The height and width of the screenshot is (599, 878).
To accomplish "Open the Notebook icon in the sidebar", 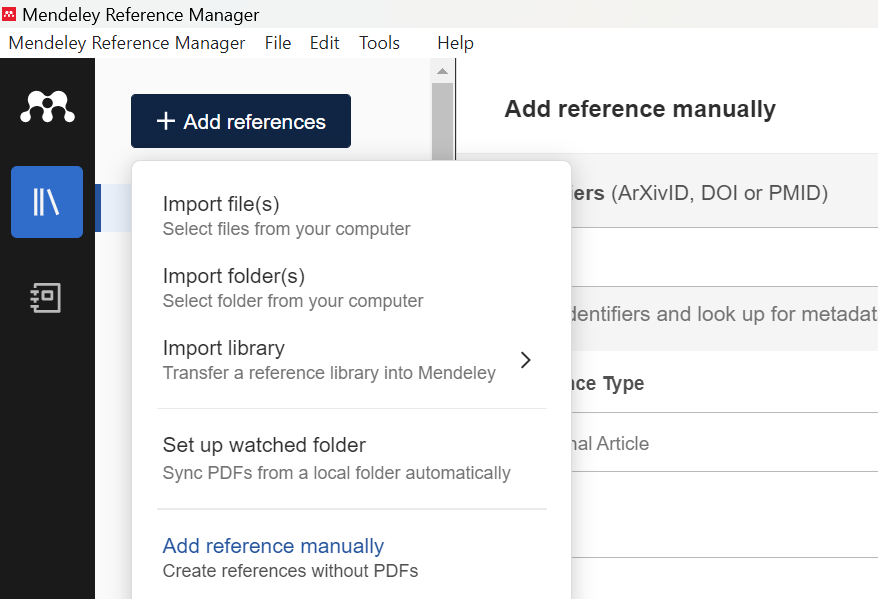I will pyautogui.click(x=47, y=297).
